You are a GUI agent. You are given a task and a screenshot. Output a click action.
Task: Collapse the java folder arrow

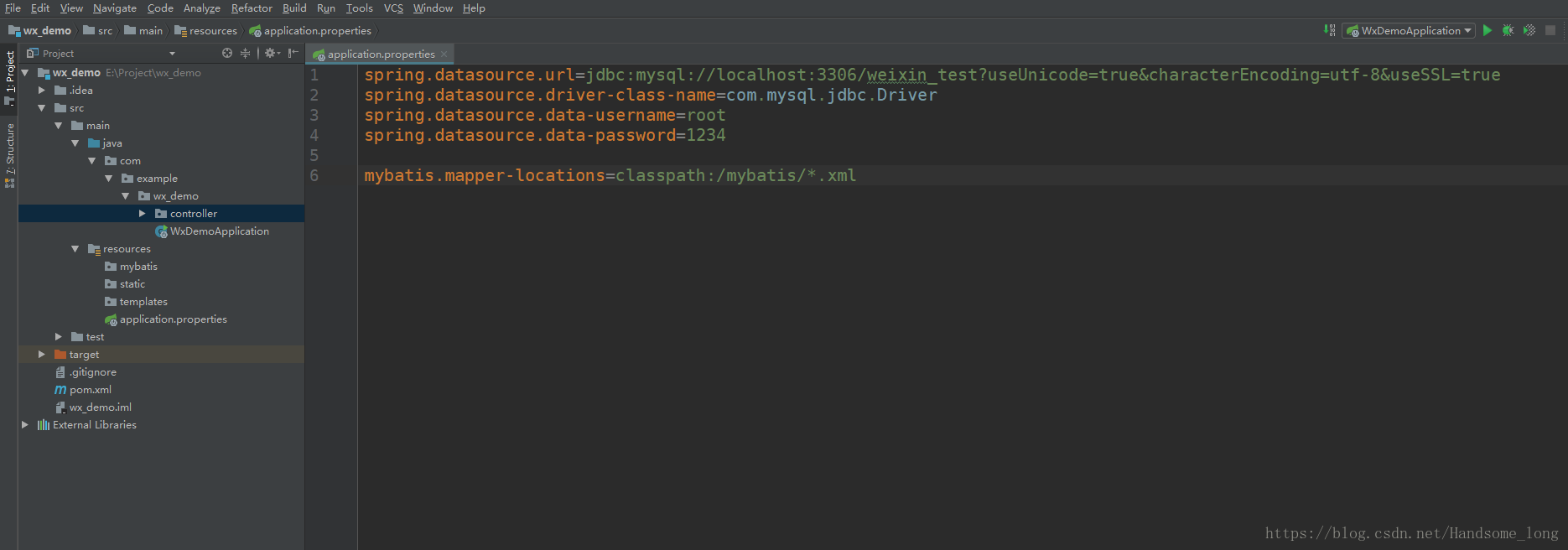tap(75, 143)
